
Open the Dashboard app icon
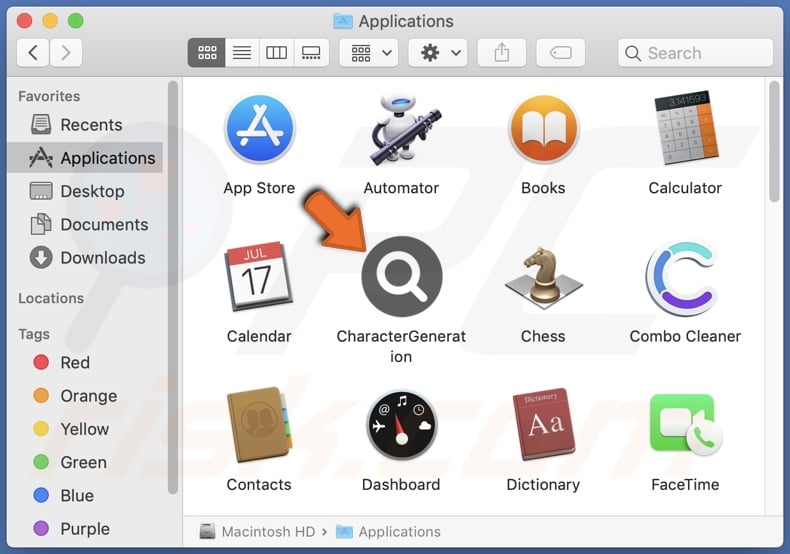(402, 425)
